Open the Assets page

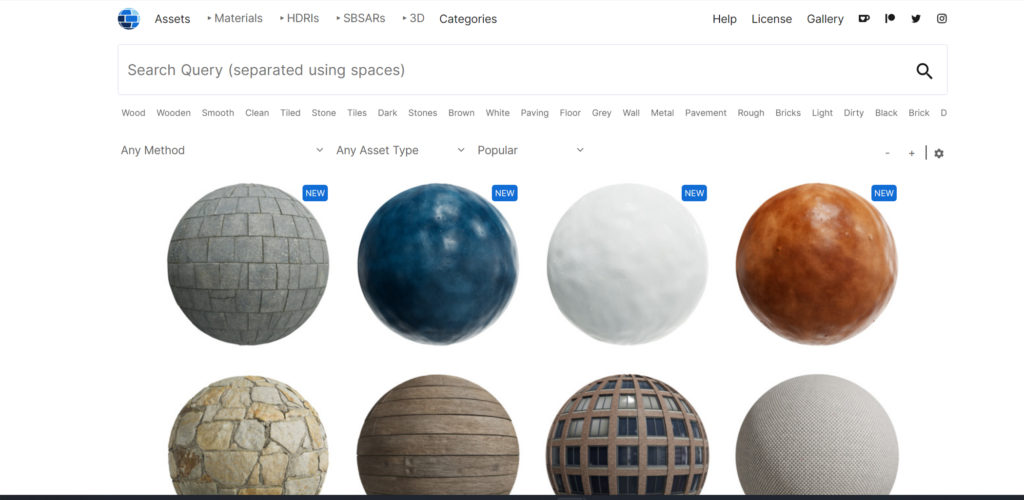tap(172, 19)
